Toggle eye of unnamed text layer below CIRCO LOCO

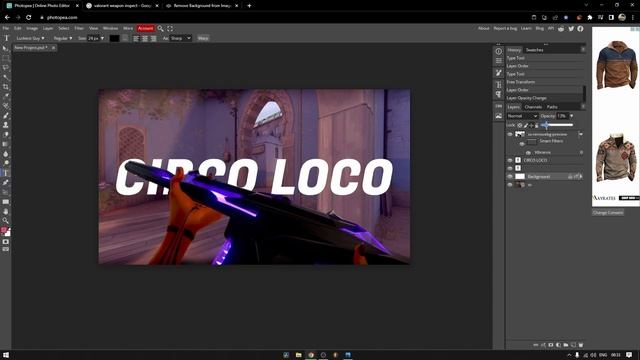tap(509, 168)
